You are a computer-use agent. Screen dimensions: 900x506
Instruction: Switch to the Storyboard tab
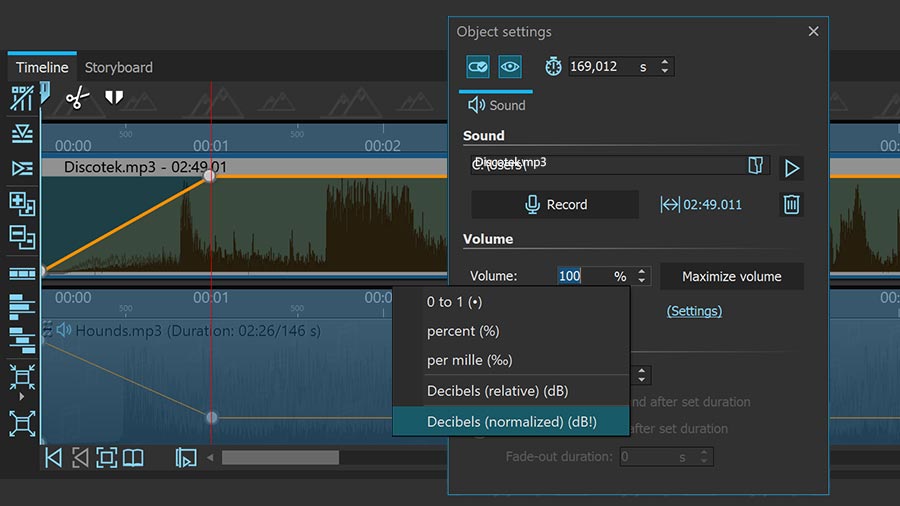point(118,67)
